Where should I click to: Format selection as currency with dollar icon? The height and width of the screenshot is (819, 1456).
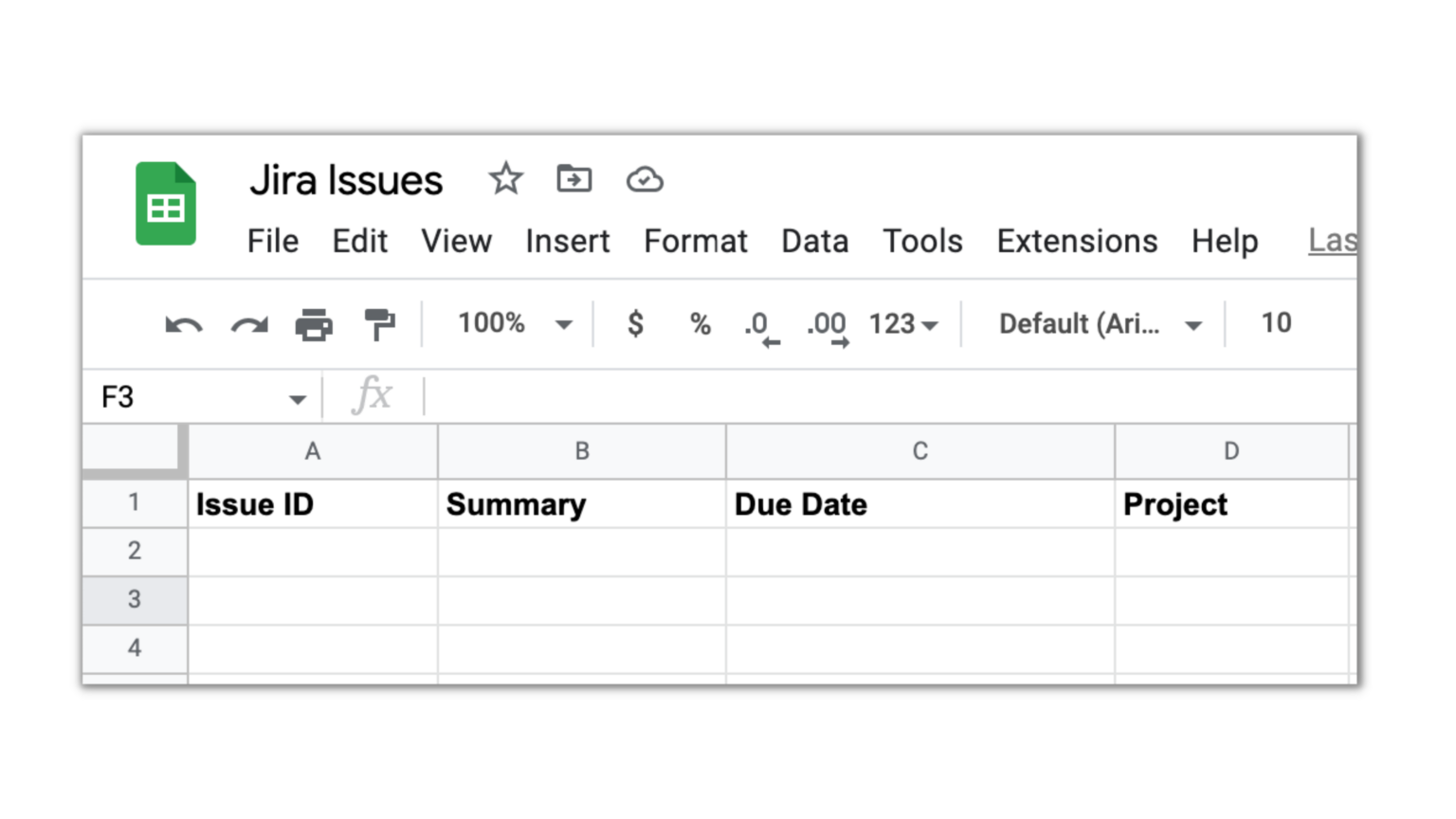pyautogui.click(x=635, y=324)
